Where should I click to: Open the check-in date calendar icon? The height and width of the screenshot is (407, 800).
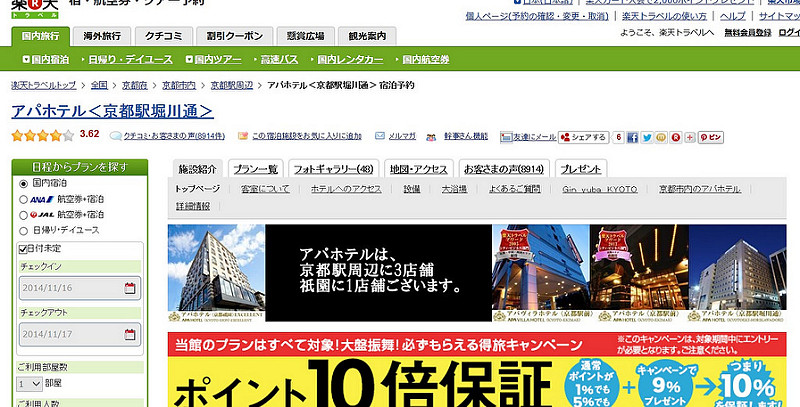[130, 288]
